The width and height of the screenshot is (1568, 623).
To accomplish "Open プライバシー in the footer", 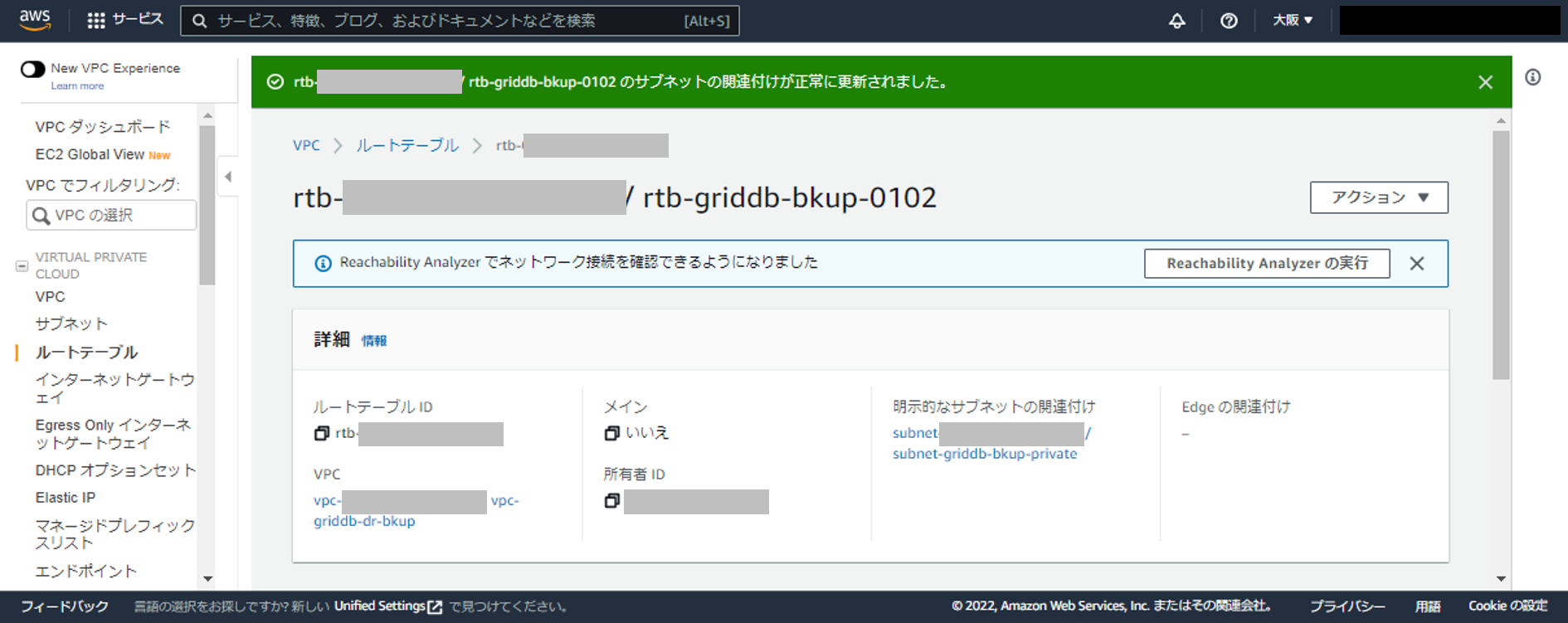I will click(x=1347, y=606).
